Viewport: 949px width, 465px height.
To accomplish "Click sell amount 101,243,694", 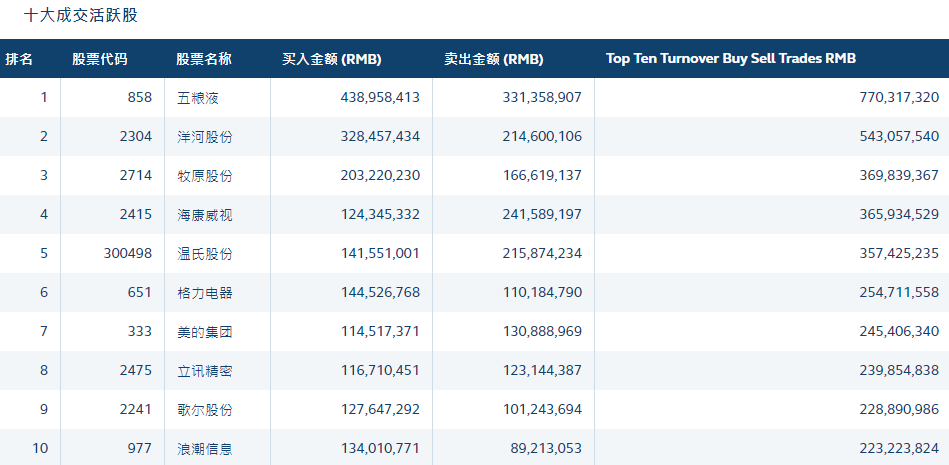I will click(542, 409).
